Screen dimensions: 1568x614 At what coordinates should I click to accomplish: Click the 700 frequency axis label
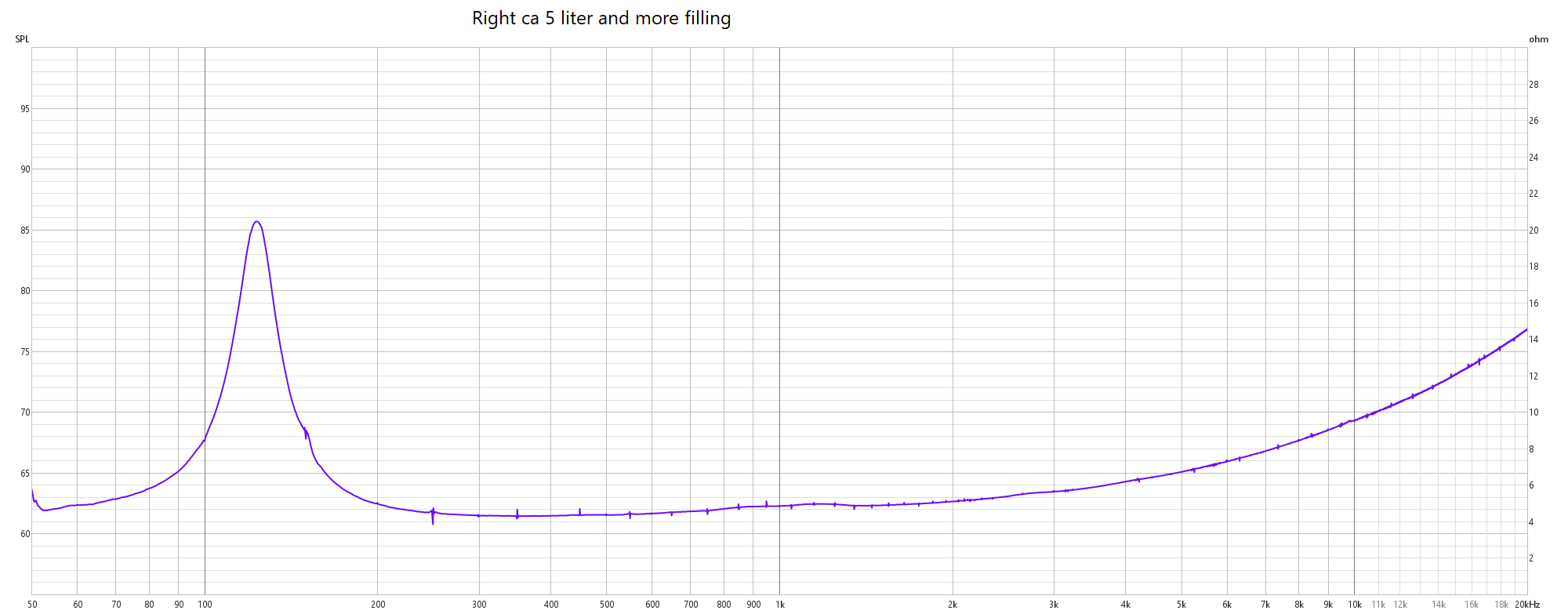click(x=691, y=605)
